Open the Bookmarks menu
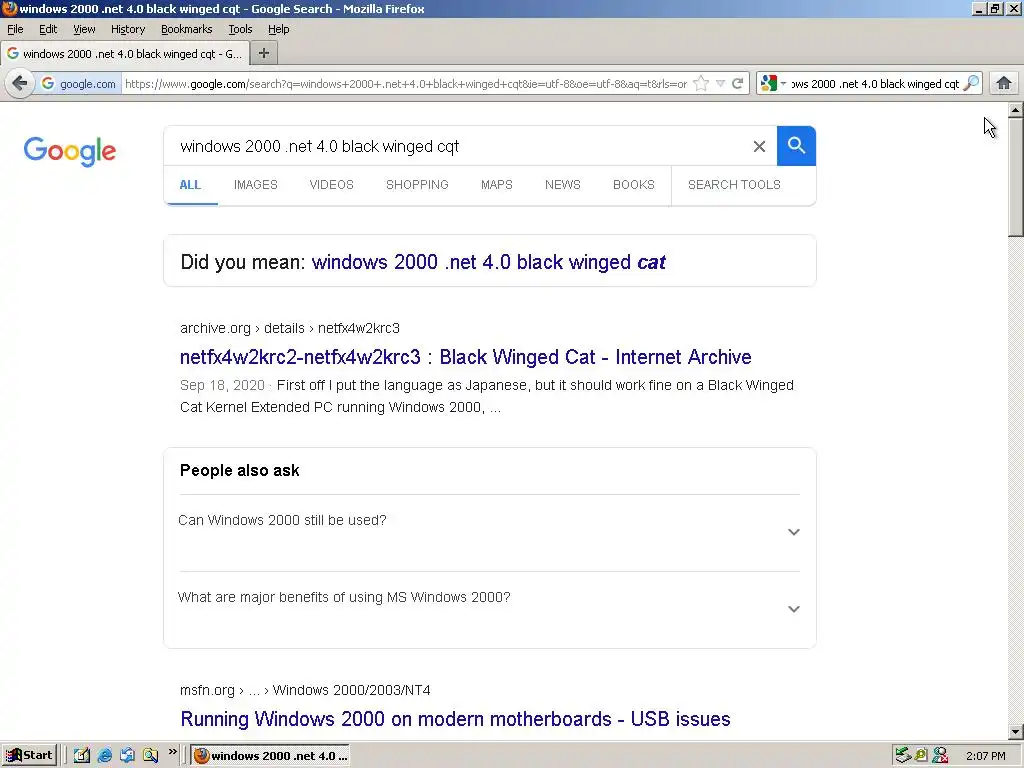Image resolution: width=1024 pixels, height=768 pixels. (x=187, y=29)
